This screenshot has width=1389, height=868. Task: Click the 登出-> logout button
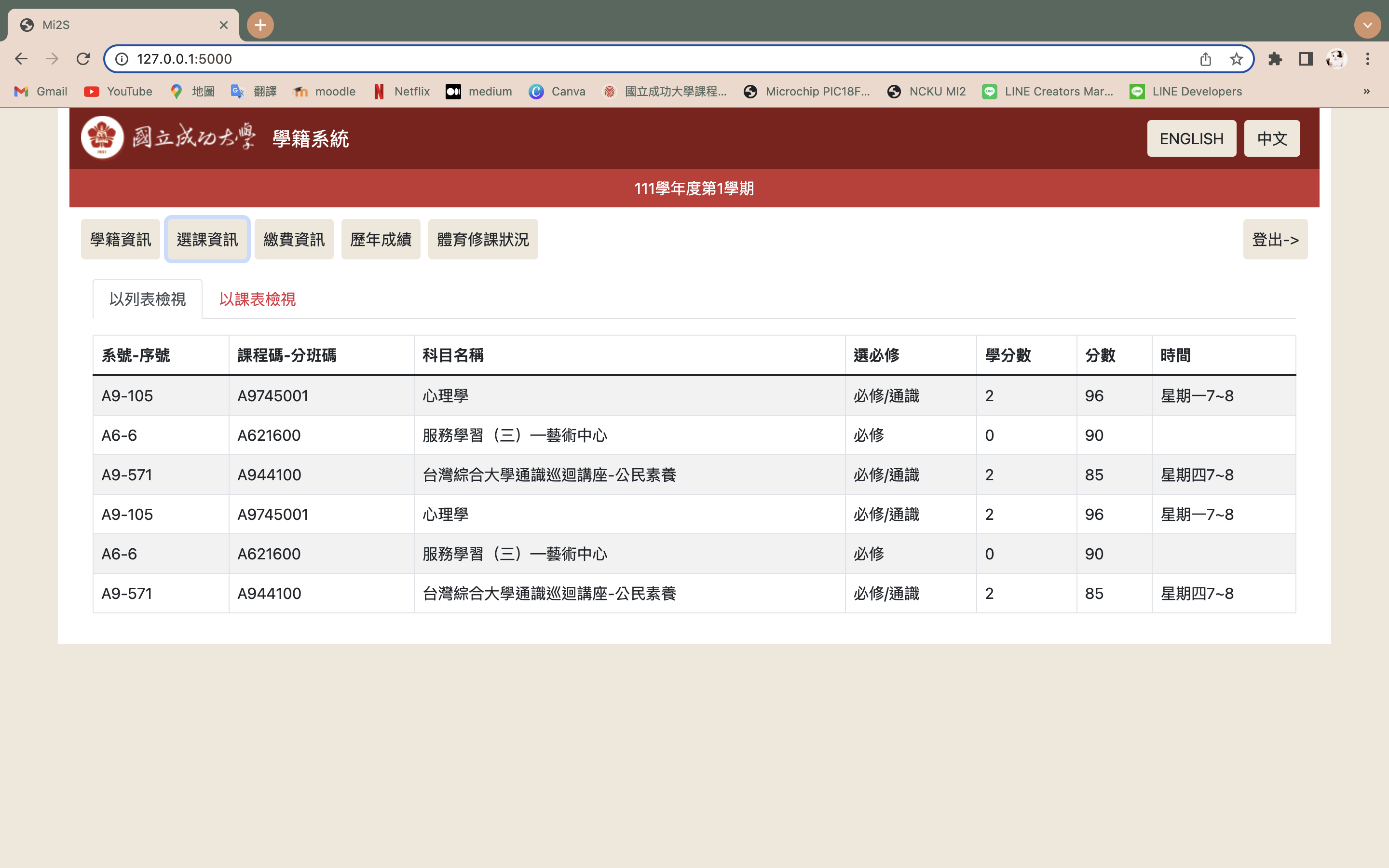pyautogui.click(x=1274, y=239)
